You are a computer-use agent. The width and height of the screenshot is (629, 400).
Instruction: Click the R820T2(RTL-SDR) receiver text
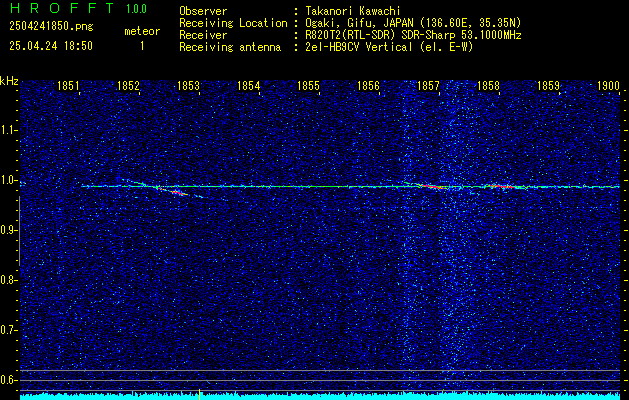[x=413, y=35]
